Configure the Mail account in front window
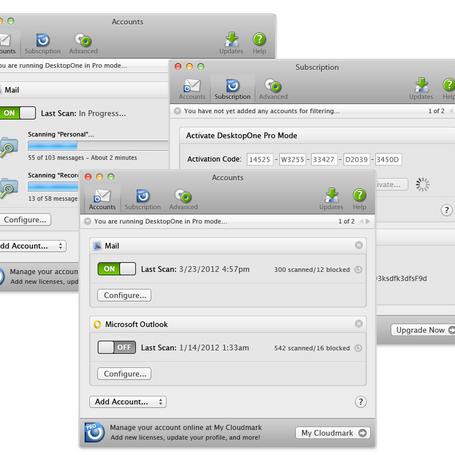 124,295
